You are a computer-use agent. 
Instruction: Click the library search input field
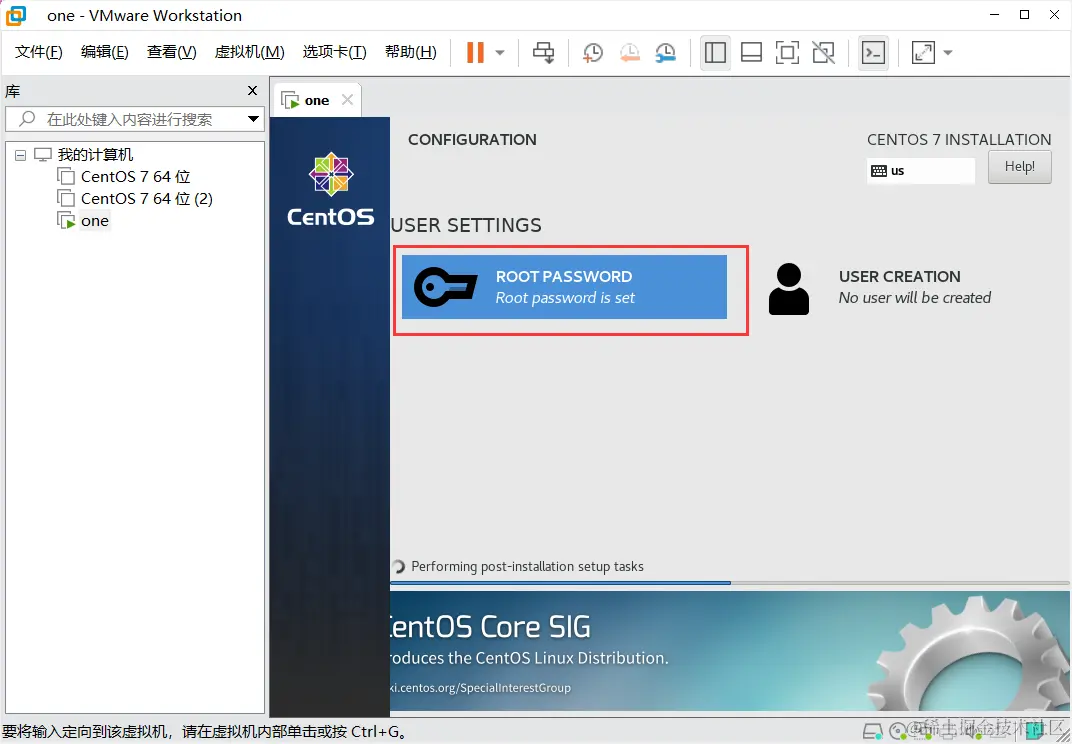[134, 119]
